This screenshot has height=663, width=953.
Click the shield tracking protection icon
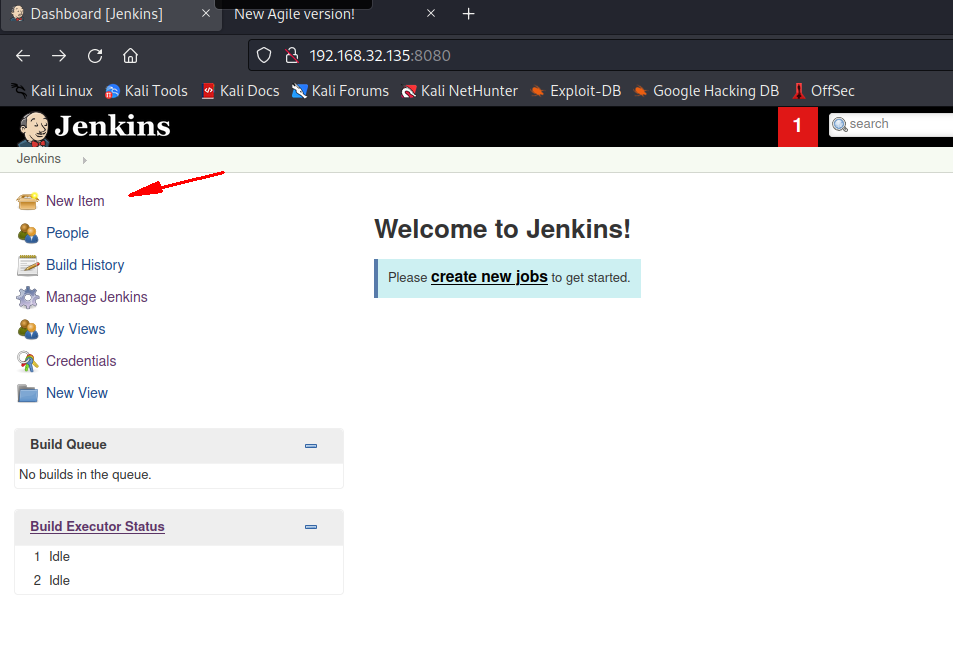pyautogui.click(x=264, y=55)
